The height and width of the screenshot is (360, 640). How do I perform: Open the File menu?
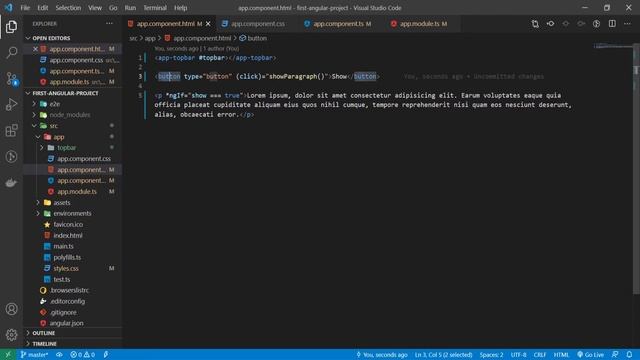(x=25, y=8)
